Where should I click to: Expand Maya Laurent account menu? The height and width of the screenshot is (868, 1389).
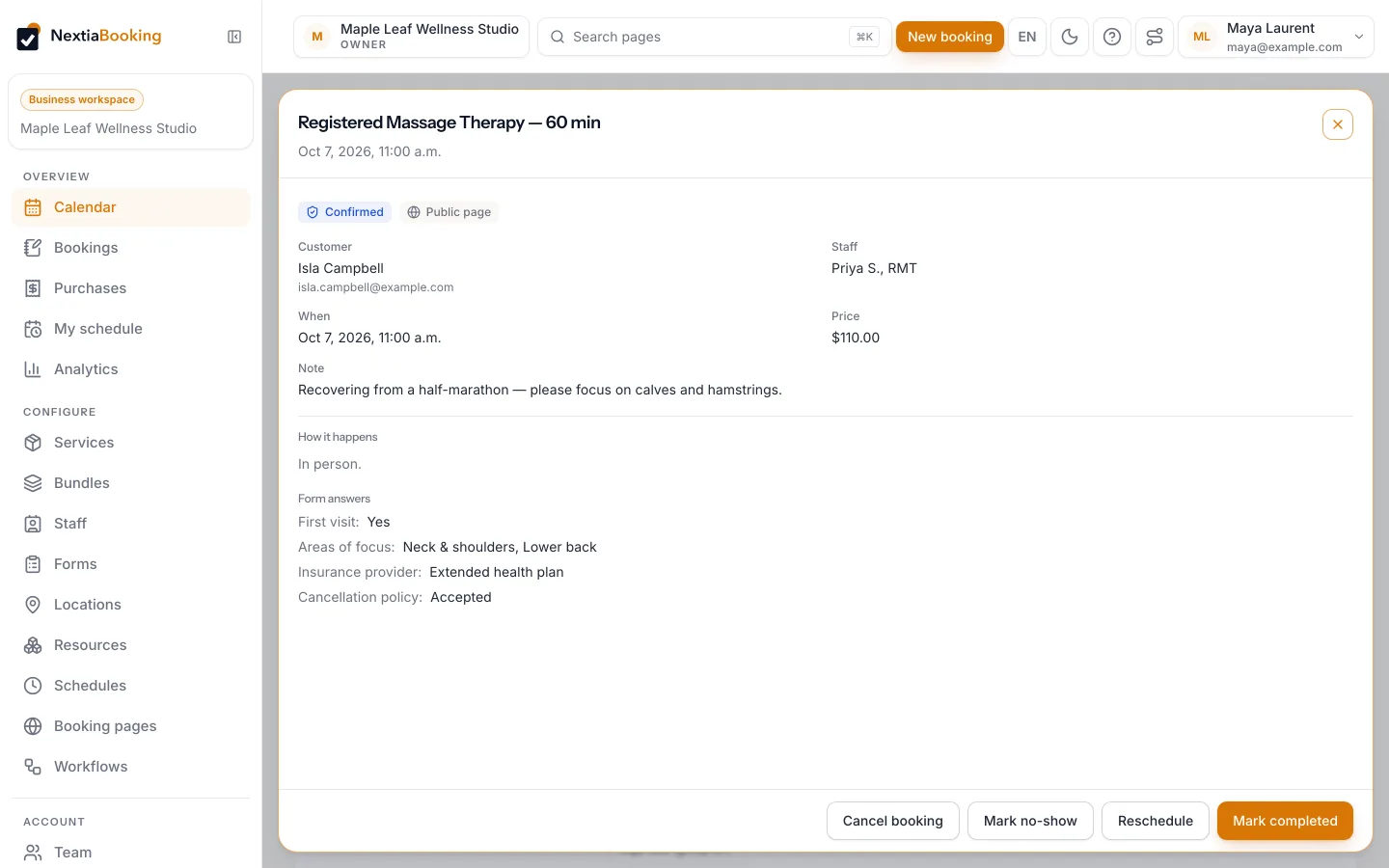1276,37
